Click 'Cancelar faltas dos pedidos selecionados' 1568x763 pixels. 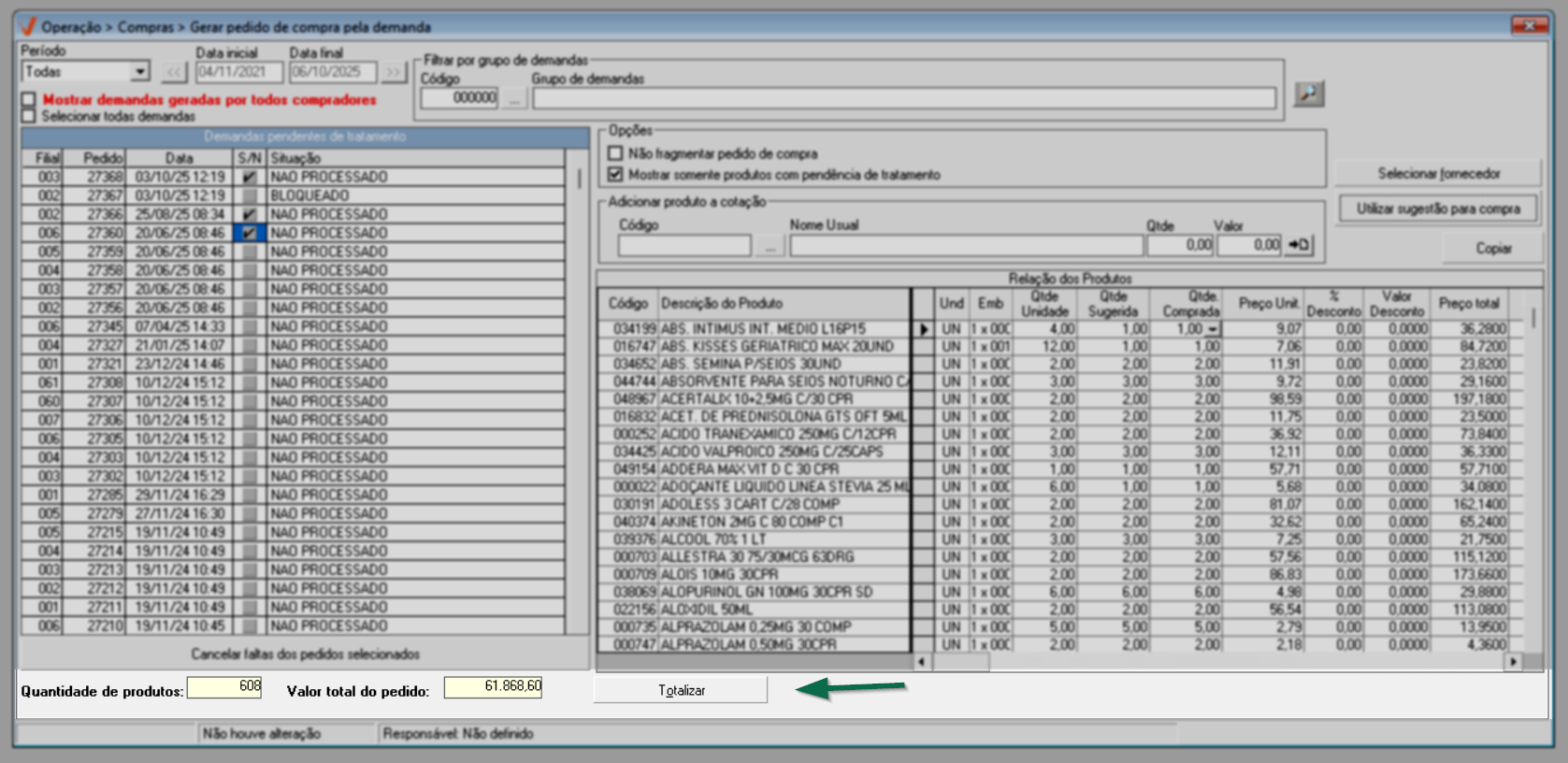point(305,654)
